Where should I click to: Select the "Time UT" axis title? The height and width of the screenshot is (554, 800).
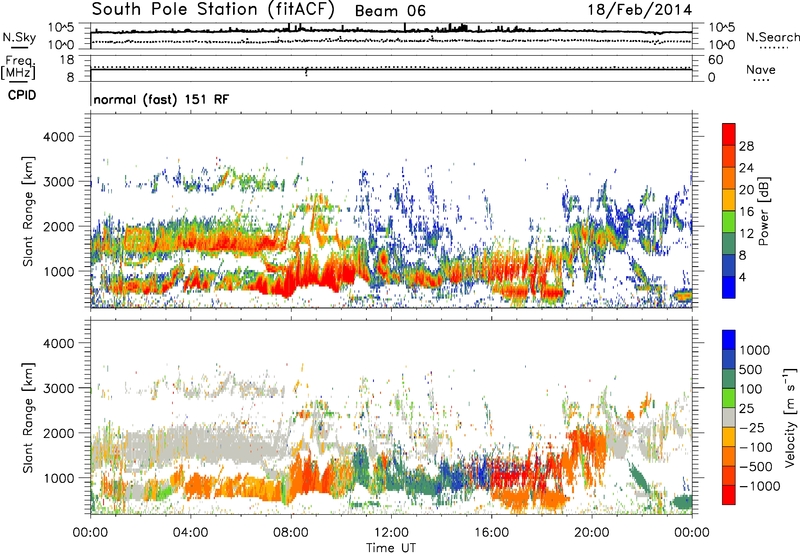391,548
